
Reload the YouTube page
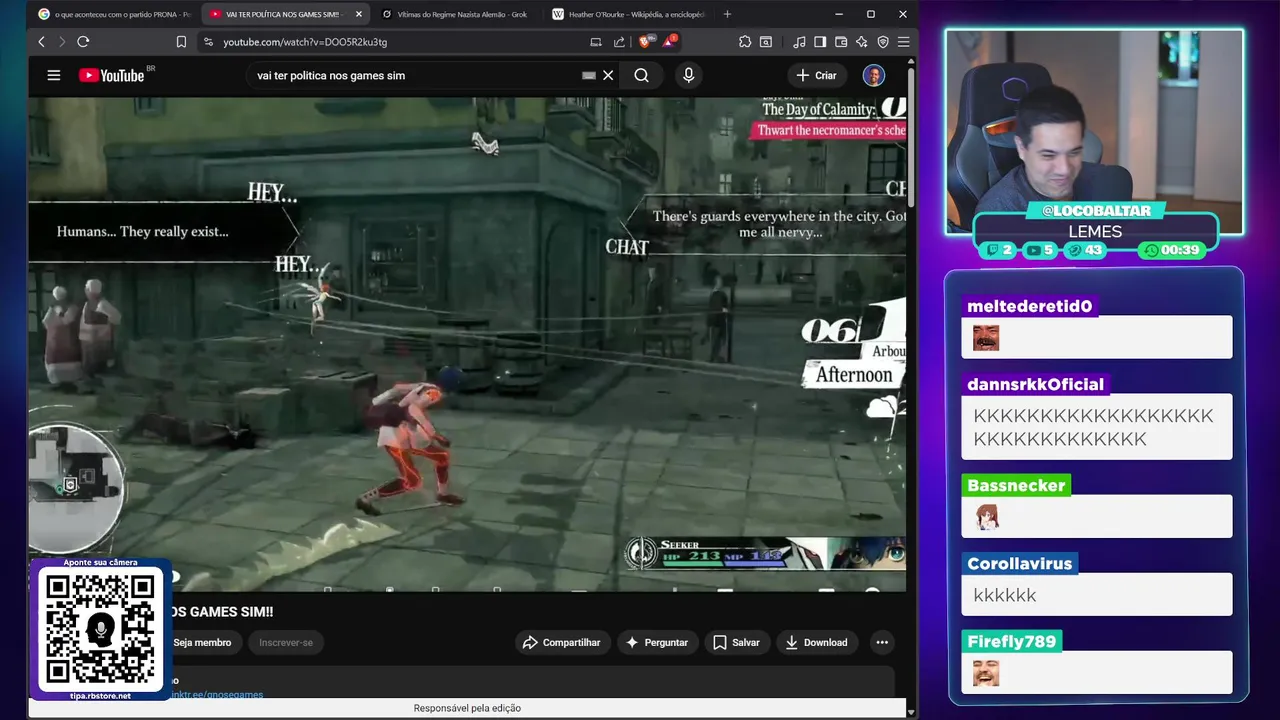tap(83, 42)
